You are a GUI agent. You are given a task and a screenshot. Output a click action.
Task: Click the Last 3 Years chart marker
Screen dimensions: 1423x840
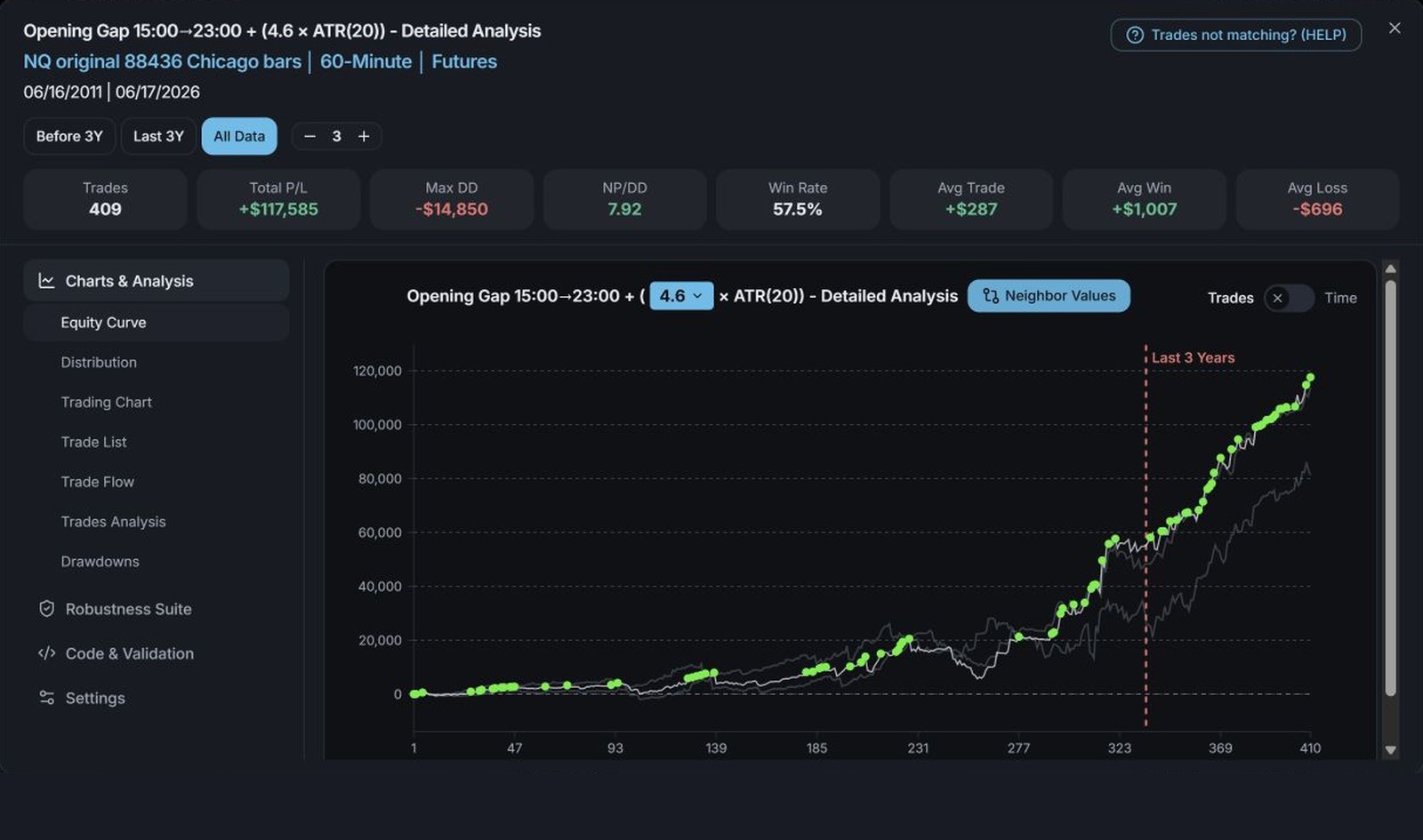tap(1193, 357)
